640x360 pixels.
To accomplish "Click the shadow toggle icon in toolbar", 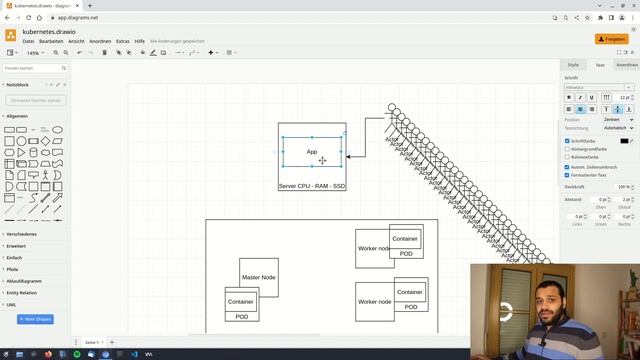I will [163, 53].
